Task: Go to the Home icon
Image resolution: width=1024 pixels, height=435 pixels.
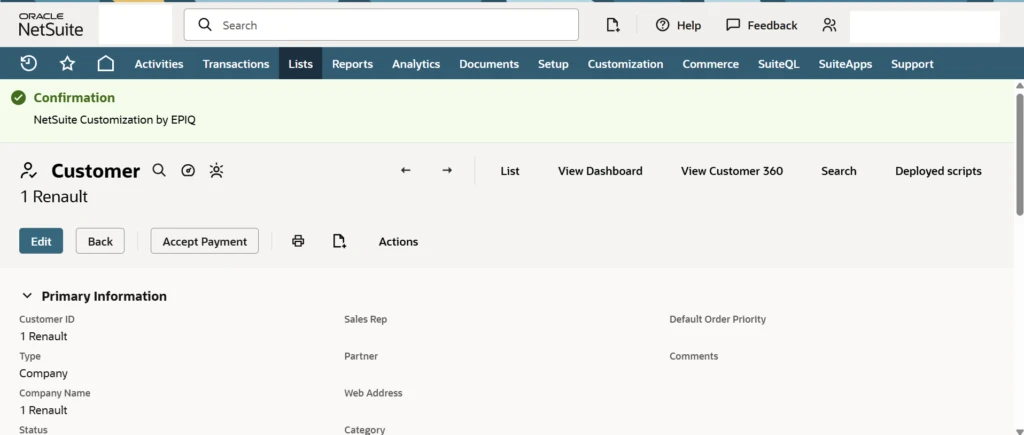Action: (106, 63)
